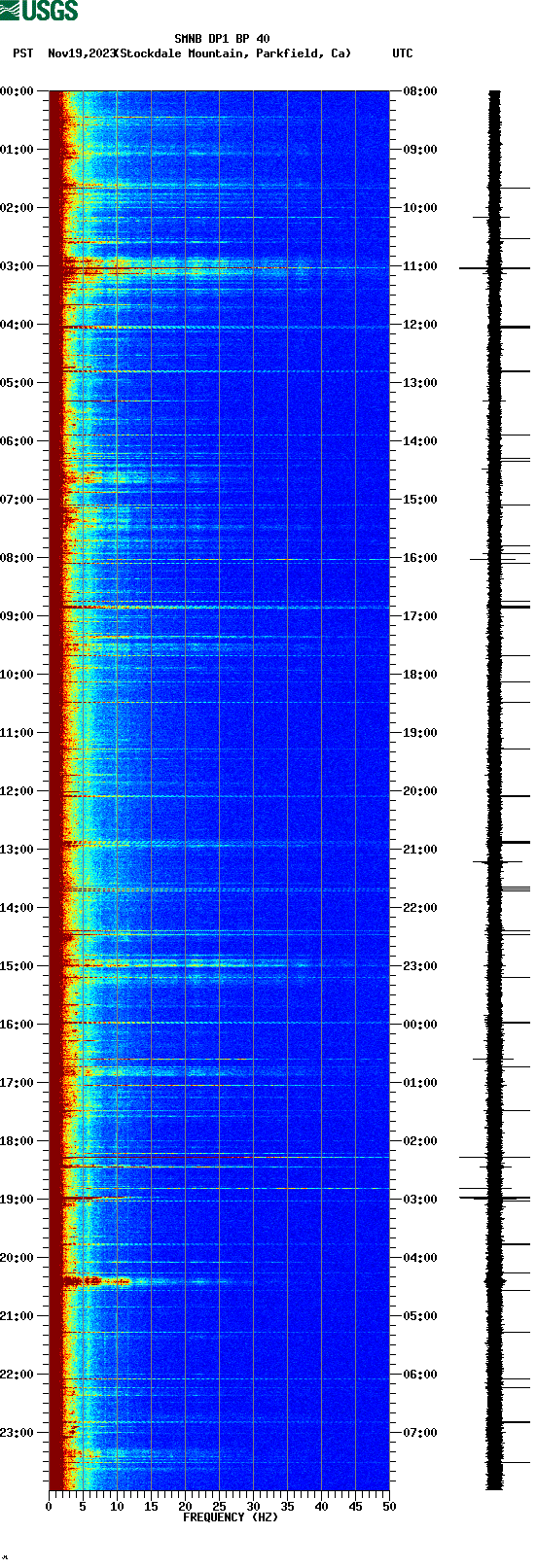537x1568 pixels.
Task: Click the PST axis '07:00' label
Action: click(18, 500)
